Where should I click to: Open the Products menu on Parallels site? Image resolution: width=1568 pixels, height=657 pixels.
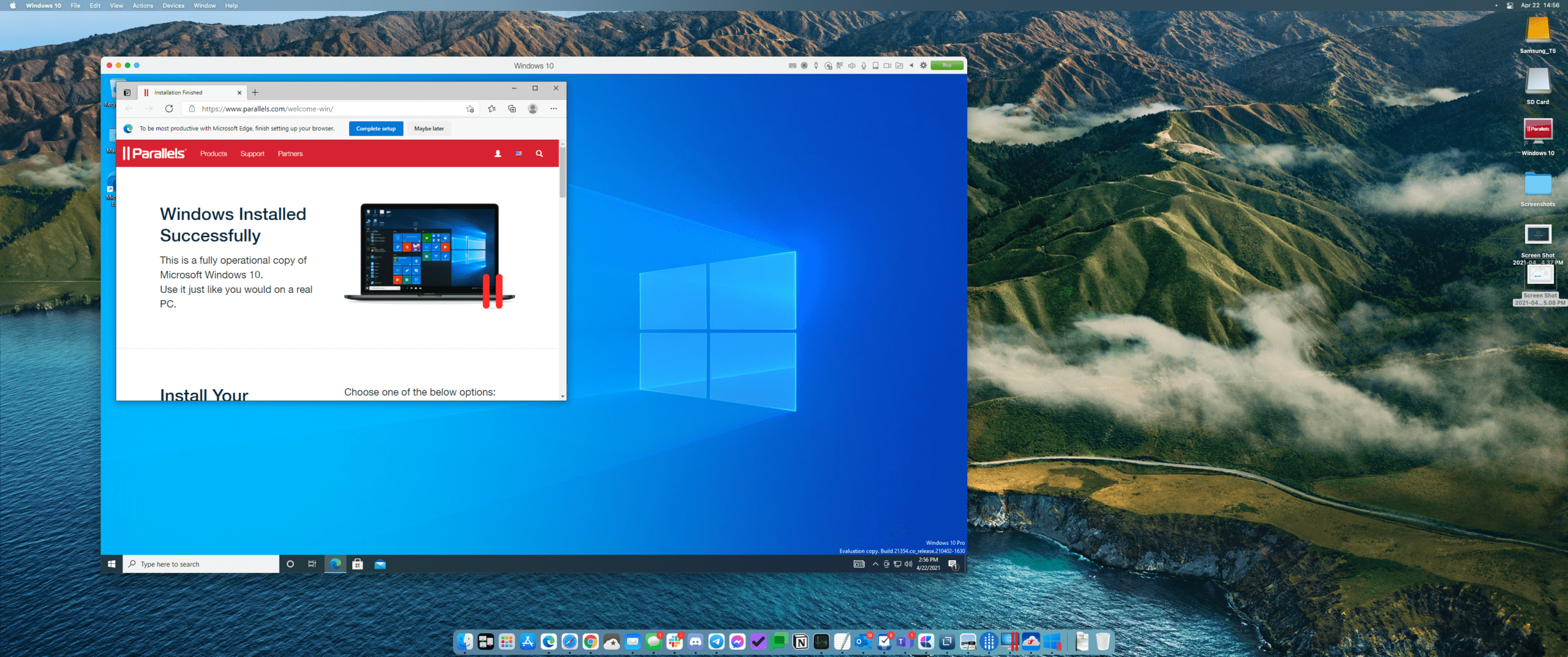[213, 154]
